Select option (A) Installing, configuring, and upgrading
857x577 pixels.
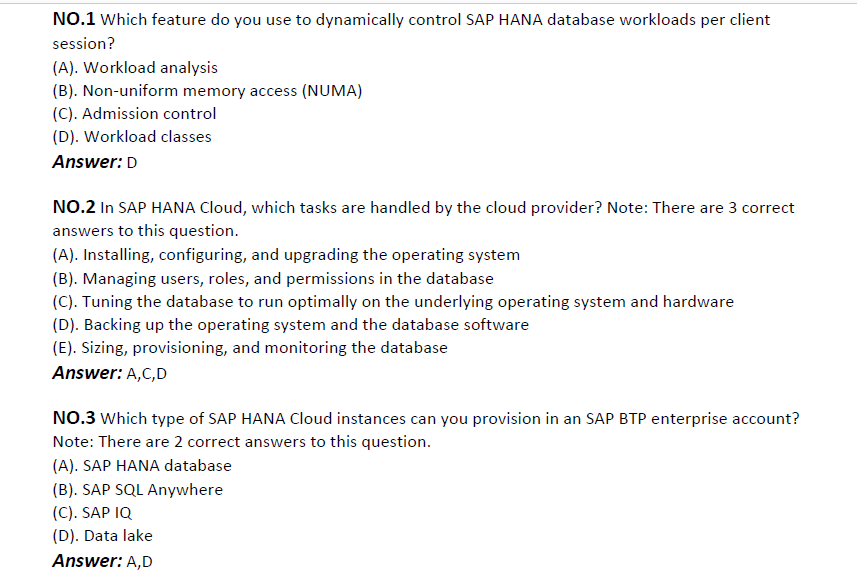(x=286, y=255)
